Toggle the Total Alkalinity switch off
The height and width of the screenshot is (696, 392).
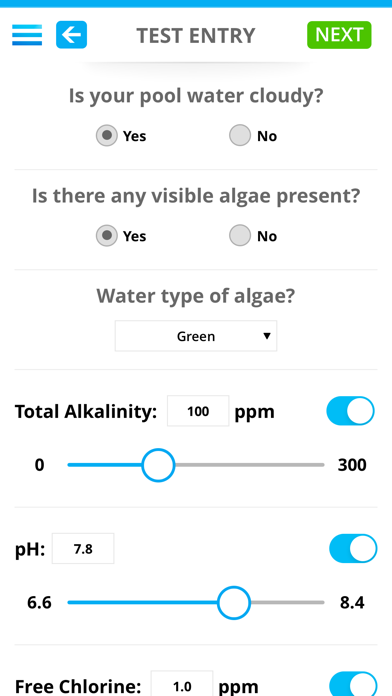[x=351, y=411]
